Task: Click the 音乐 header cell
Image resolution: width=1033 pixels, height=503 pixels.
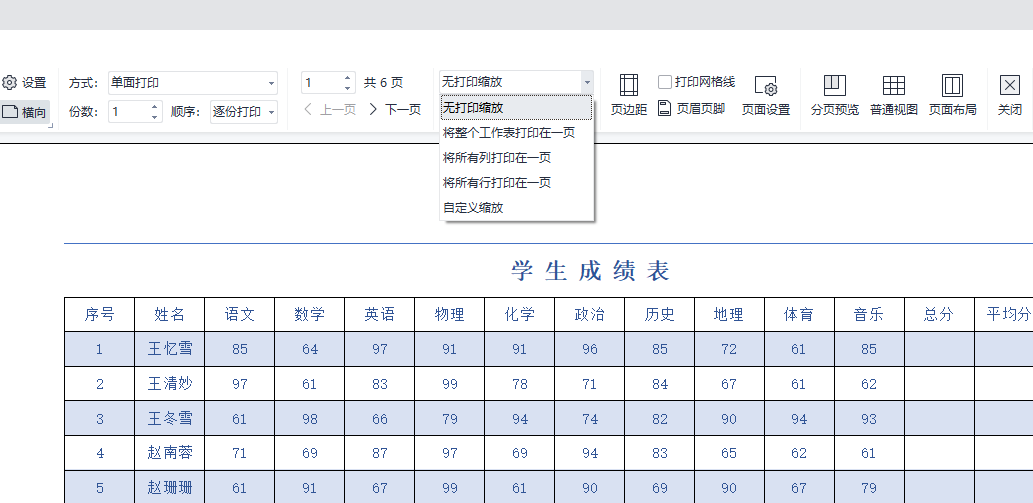Action: point(869,315)
